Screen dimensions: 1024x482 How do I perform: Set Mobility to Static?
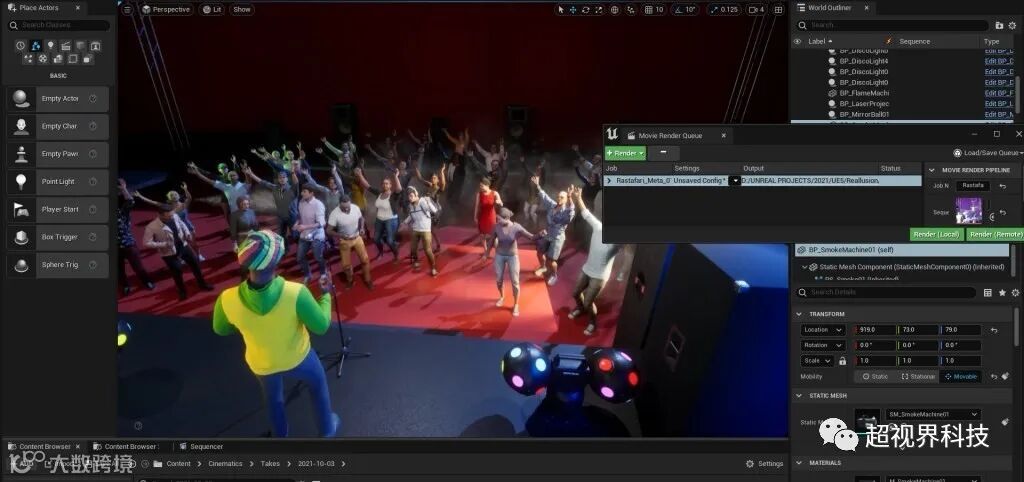876,377
